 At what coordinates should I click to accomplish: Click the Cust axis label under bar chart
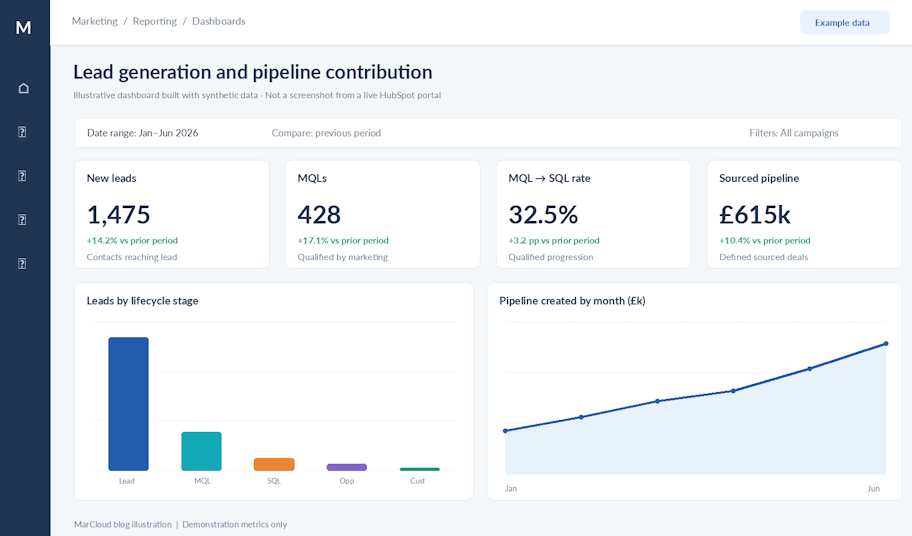(x=418, y=481)
